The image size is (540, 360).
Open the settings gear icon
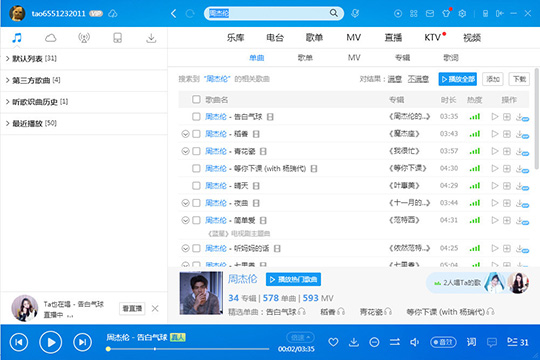tap(462, 13)
